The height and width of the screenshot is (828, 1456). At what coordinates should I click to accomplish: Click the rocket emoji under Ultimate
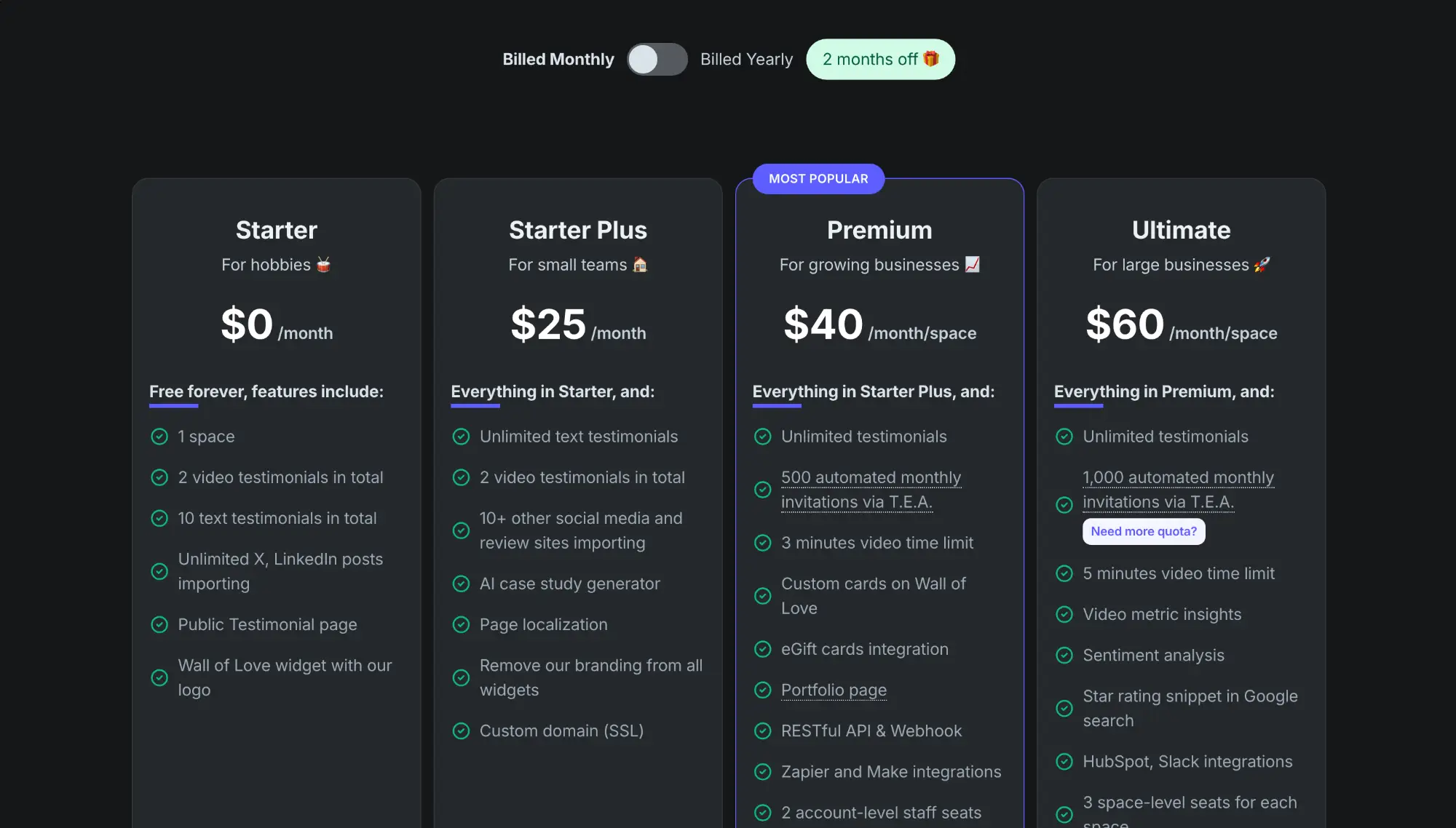(1262, 265)
